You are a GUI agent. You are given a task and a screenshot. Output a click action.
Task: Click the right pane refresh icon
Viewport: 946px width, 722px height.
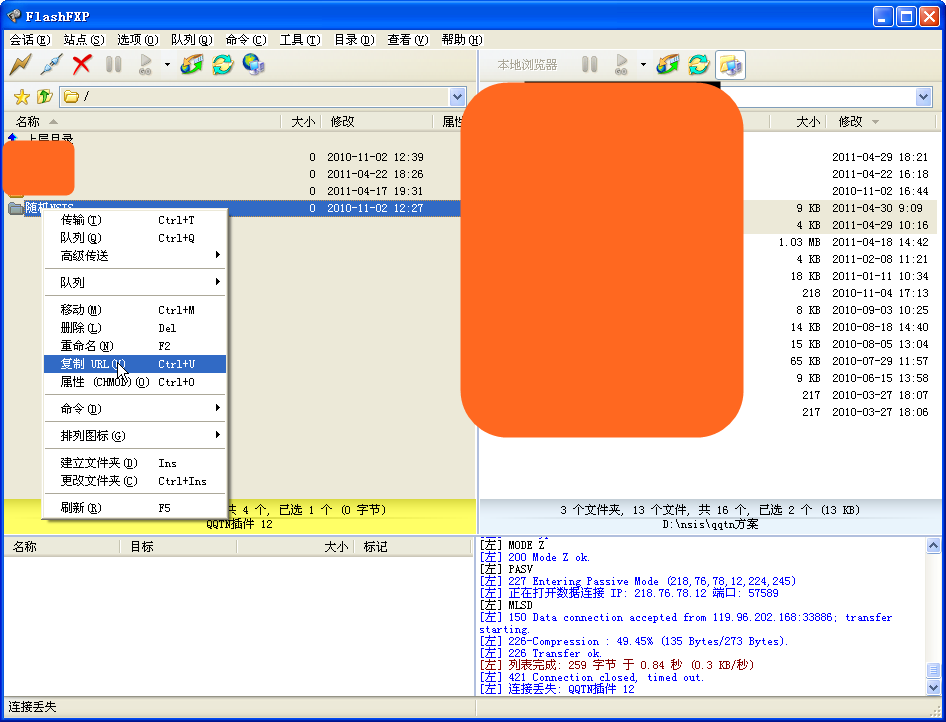pyautogui.click(x=698, y=65)
